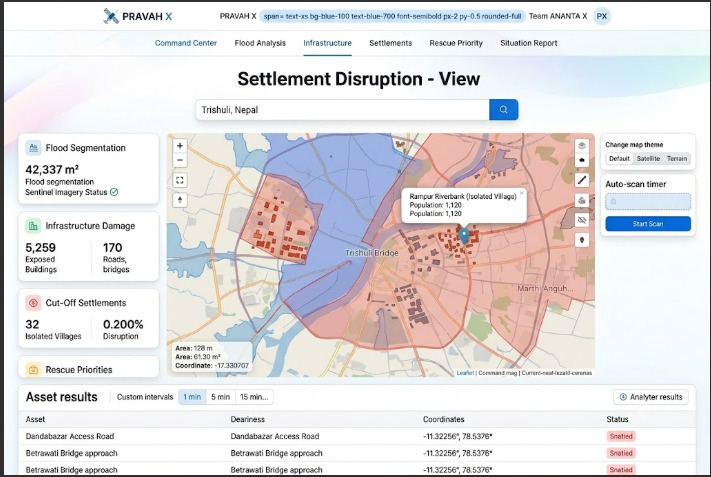Open Analyter results
Viewport: 711px width, 477px height.
(x=651, y=397)
